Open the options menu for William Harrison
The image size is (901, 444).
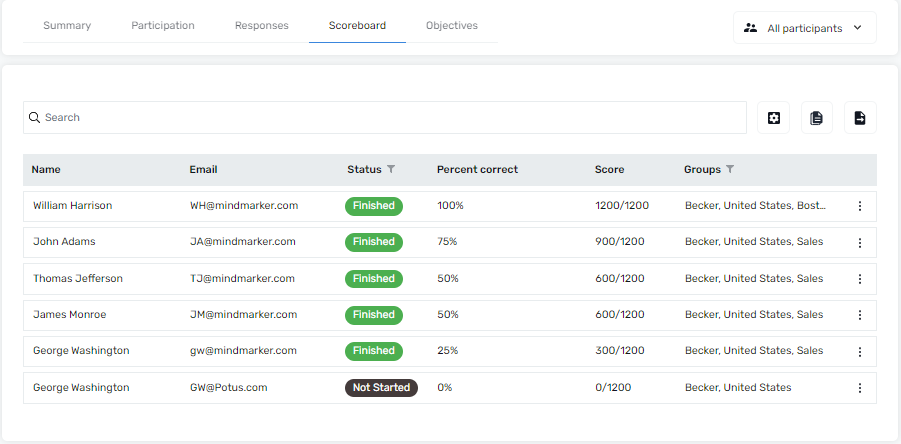[x=860, y=206]
